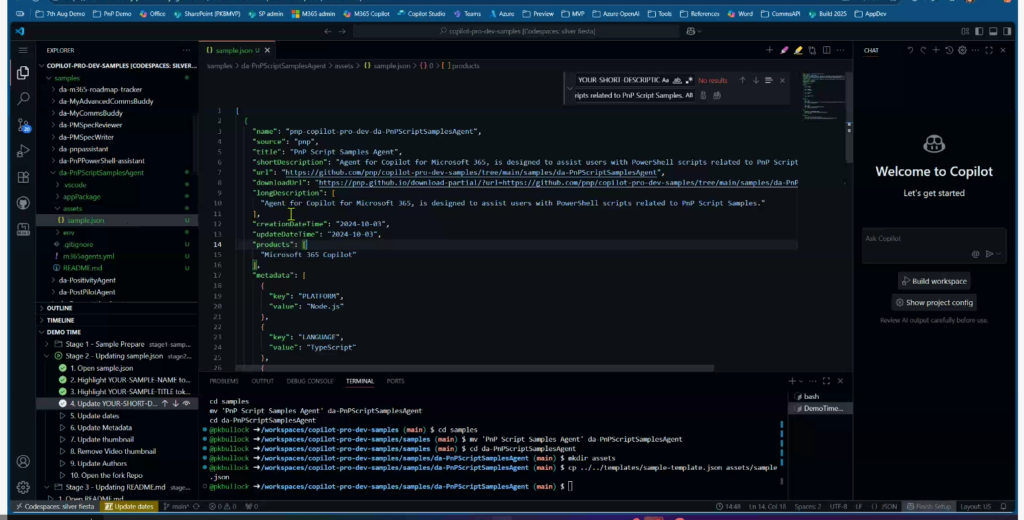
Task: Open the Demo Time view in the activity bar
Action: [23, 229]
